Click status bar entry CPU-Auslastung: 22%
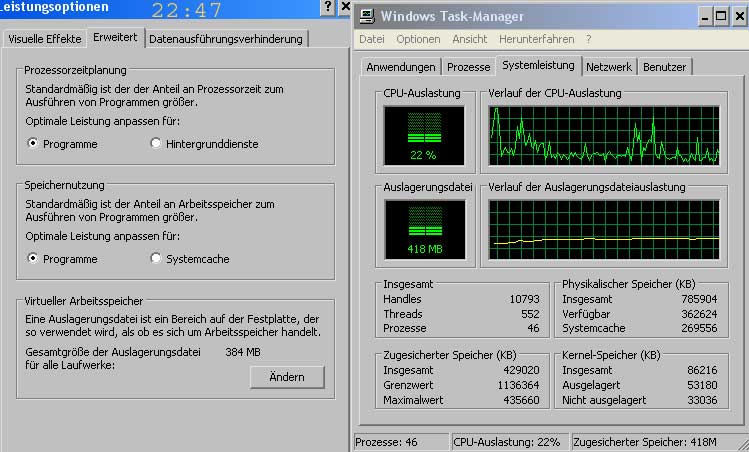The width and height of the screenshot is (749, 452). tap(510, 442)
